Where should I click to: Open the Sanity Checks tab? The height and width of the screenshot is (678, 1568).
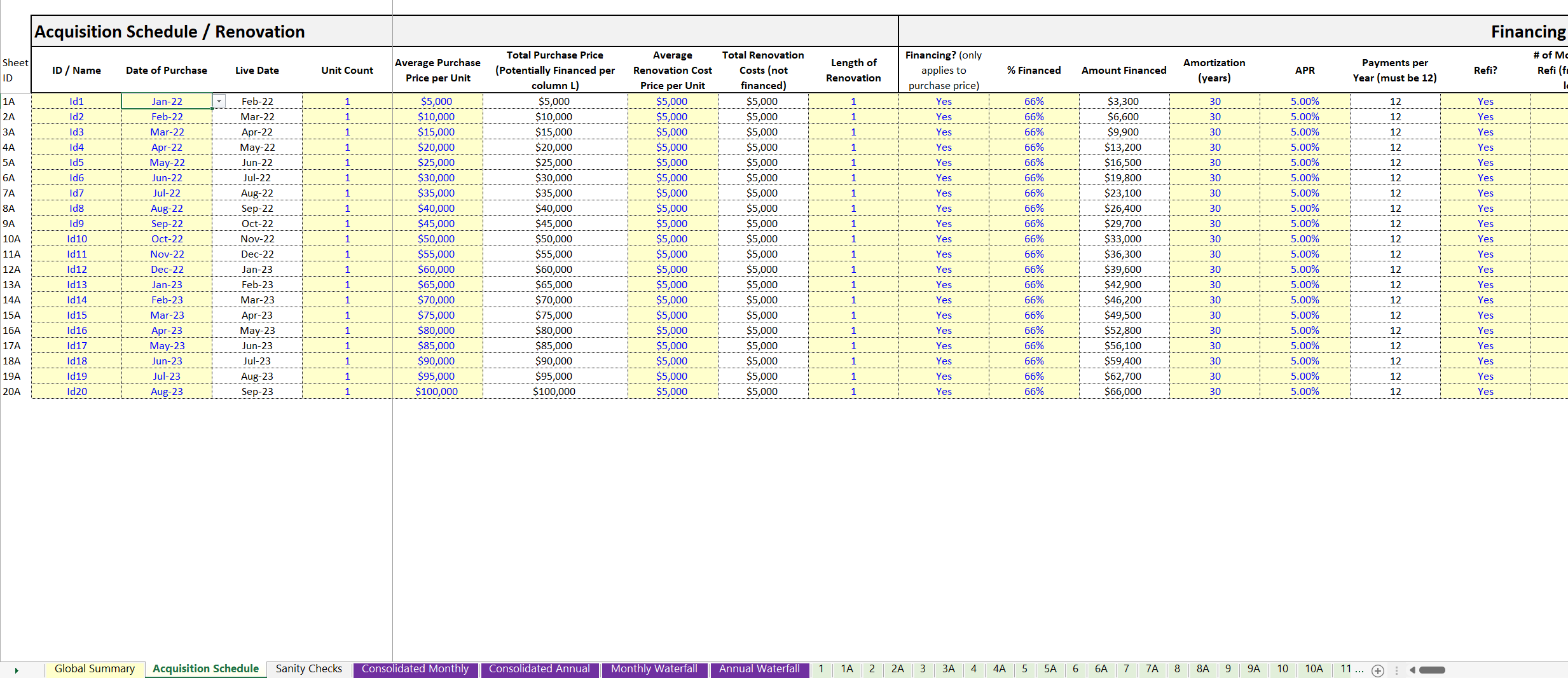click(x=309, y=669)
